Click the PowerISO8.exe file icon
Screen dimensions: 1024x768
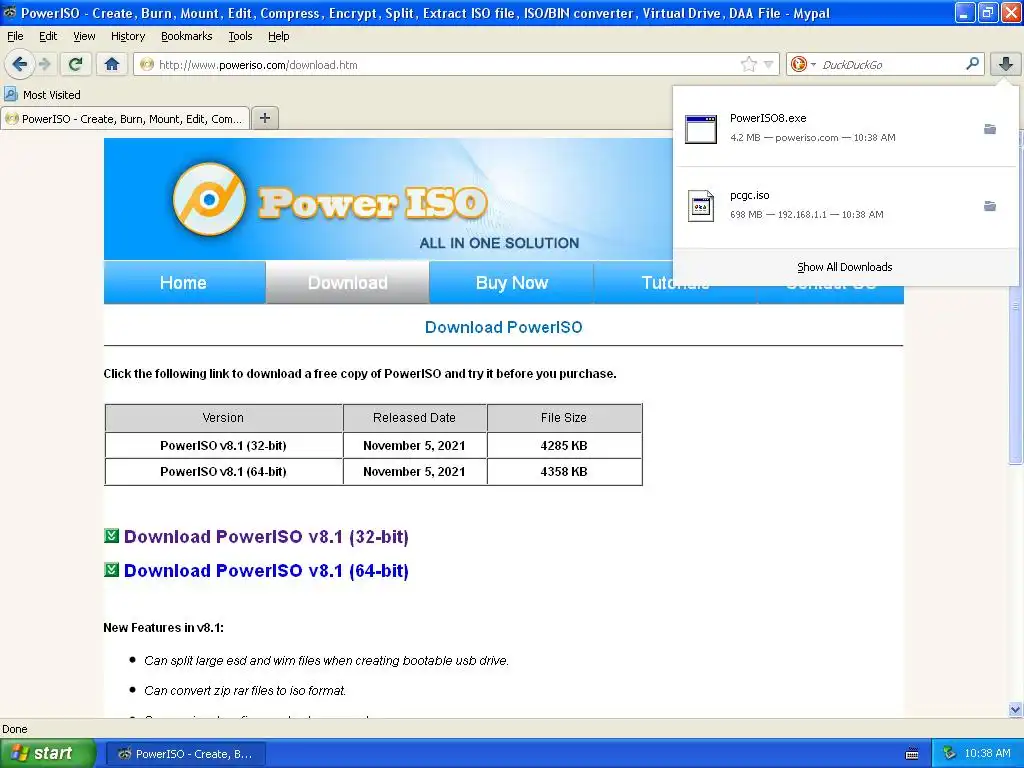[x=701, y=128]
